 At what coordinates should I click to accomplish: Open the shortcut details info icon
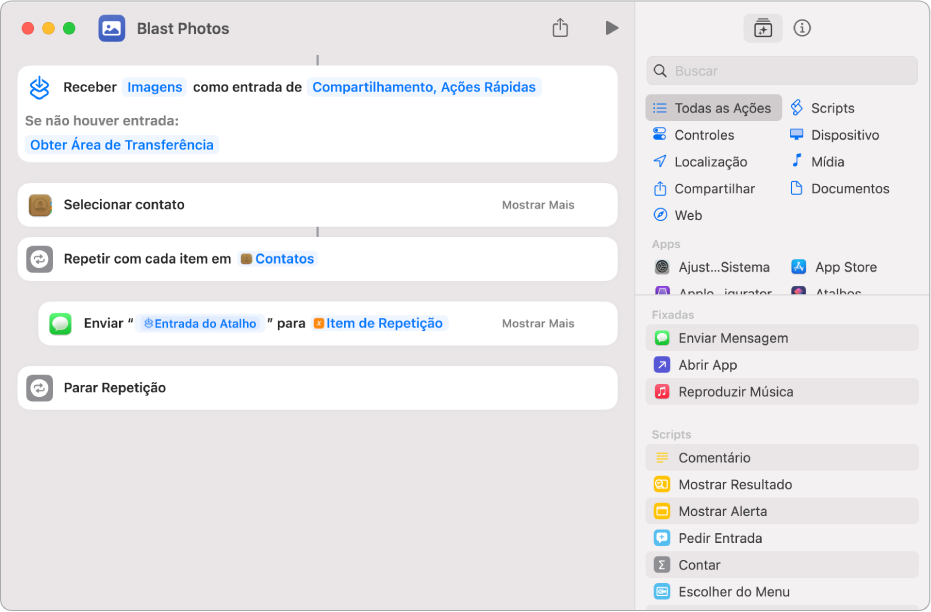(802, 28)
